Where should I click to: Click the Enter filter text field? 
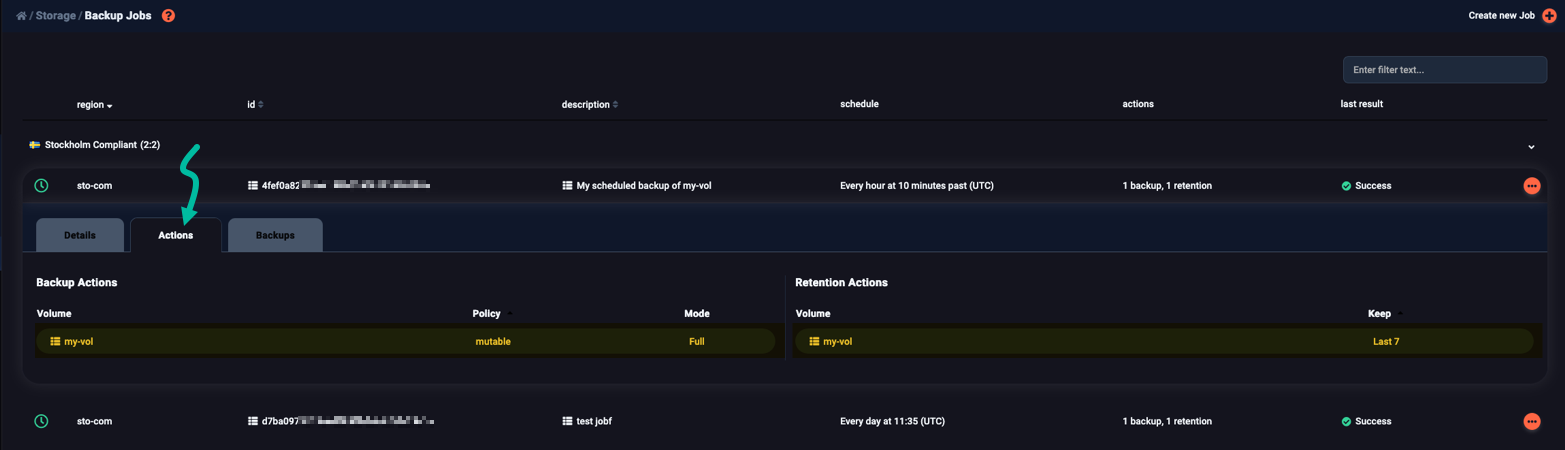[x=1445, y=70]
